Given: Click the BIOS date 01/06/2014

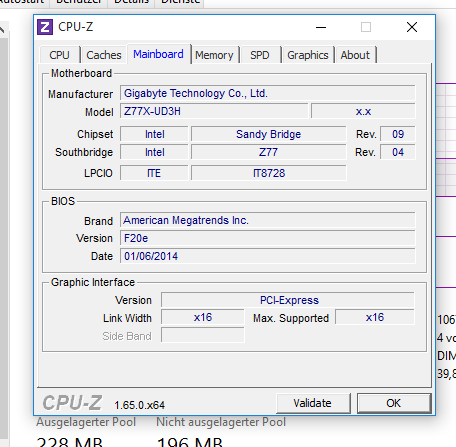Looking at the screenshot, I should point(268,256).
